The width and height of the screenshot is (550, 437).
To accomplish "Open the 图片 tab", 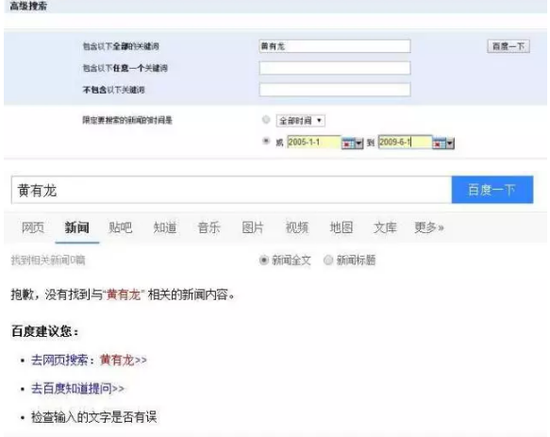I will [x=253, y=228].
